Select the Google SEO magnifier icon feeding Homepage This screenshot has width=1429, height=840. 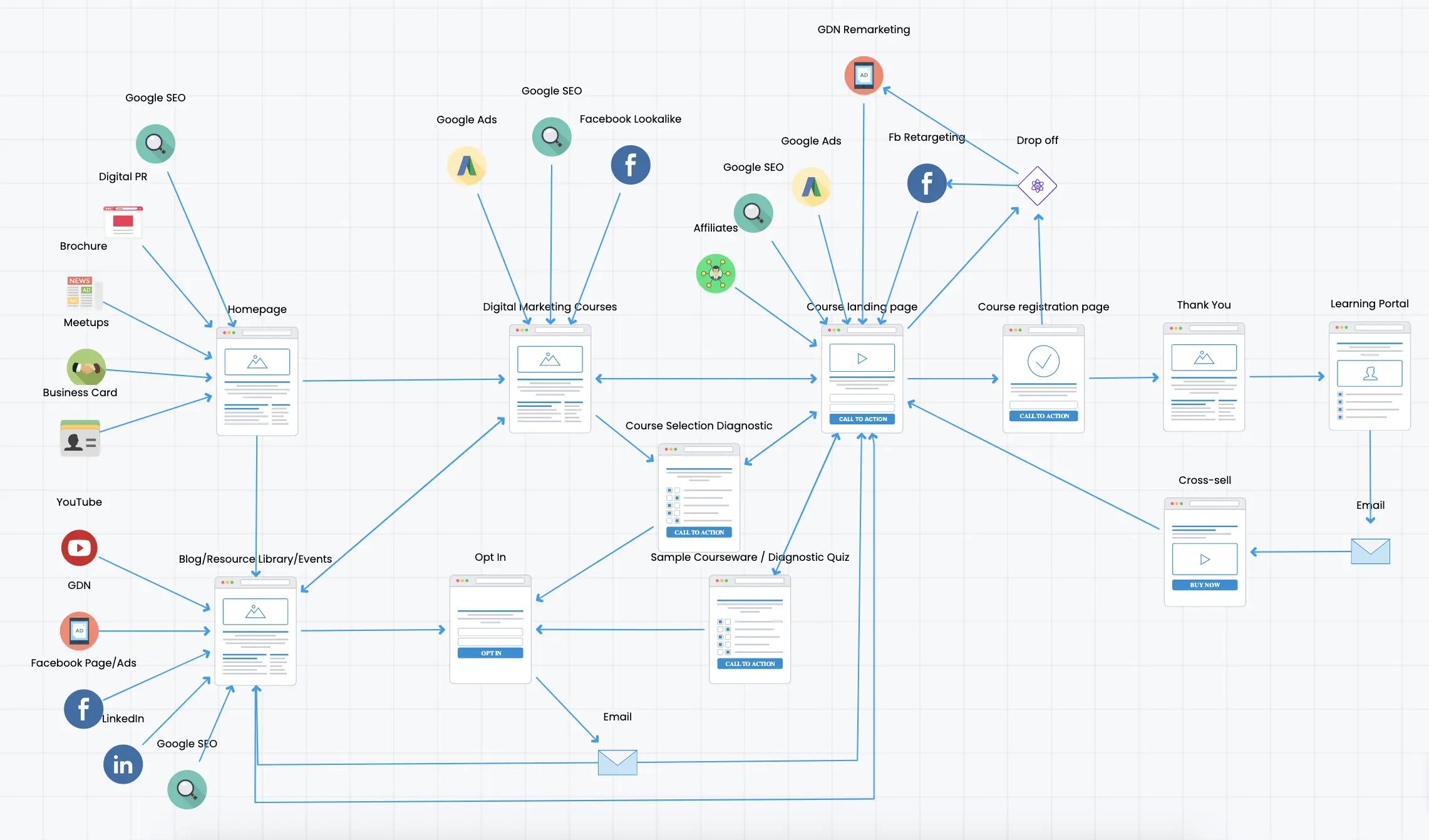tap(155, 144)
